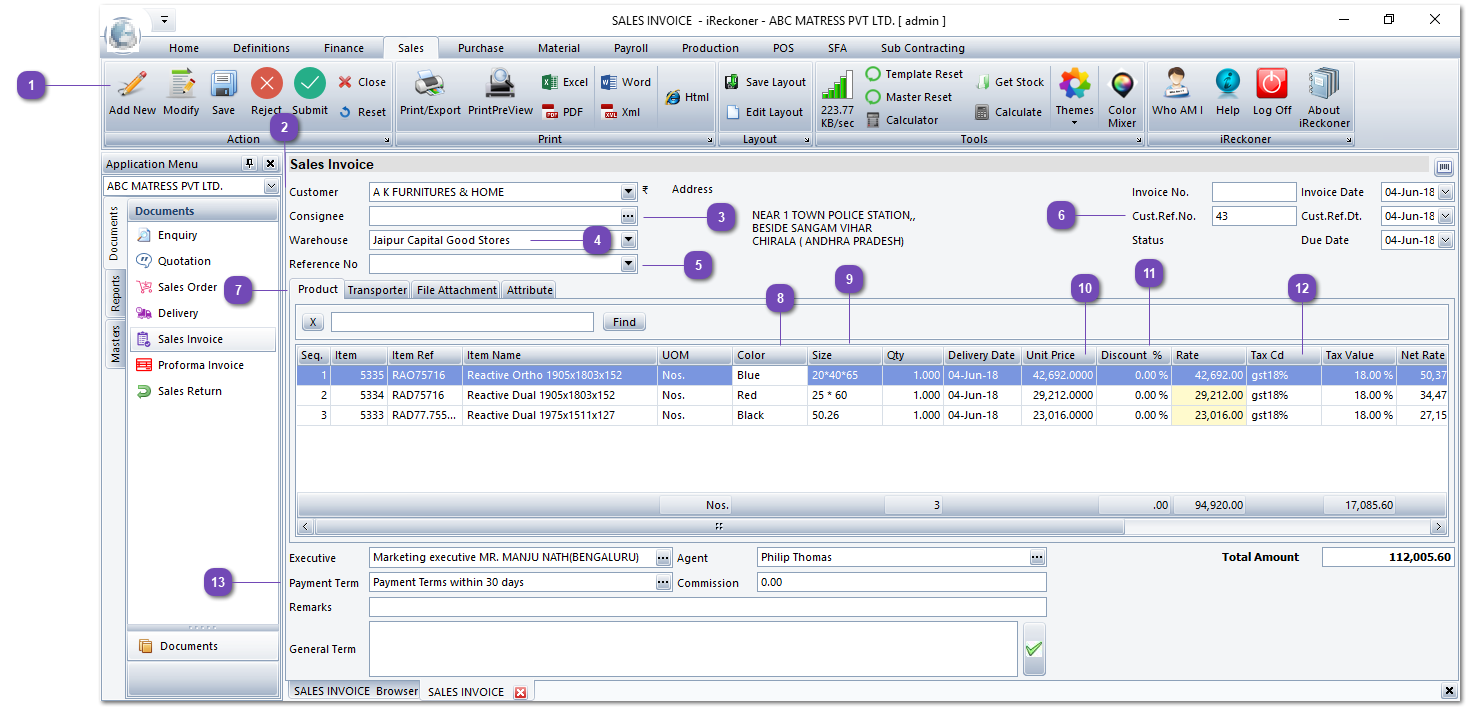Select the Master Reset radio option

click(873, 97)
